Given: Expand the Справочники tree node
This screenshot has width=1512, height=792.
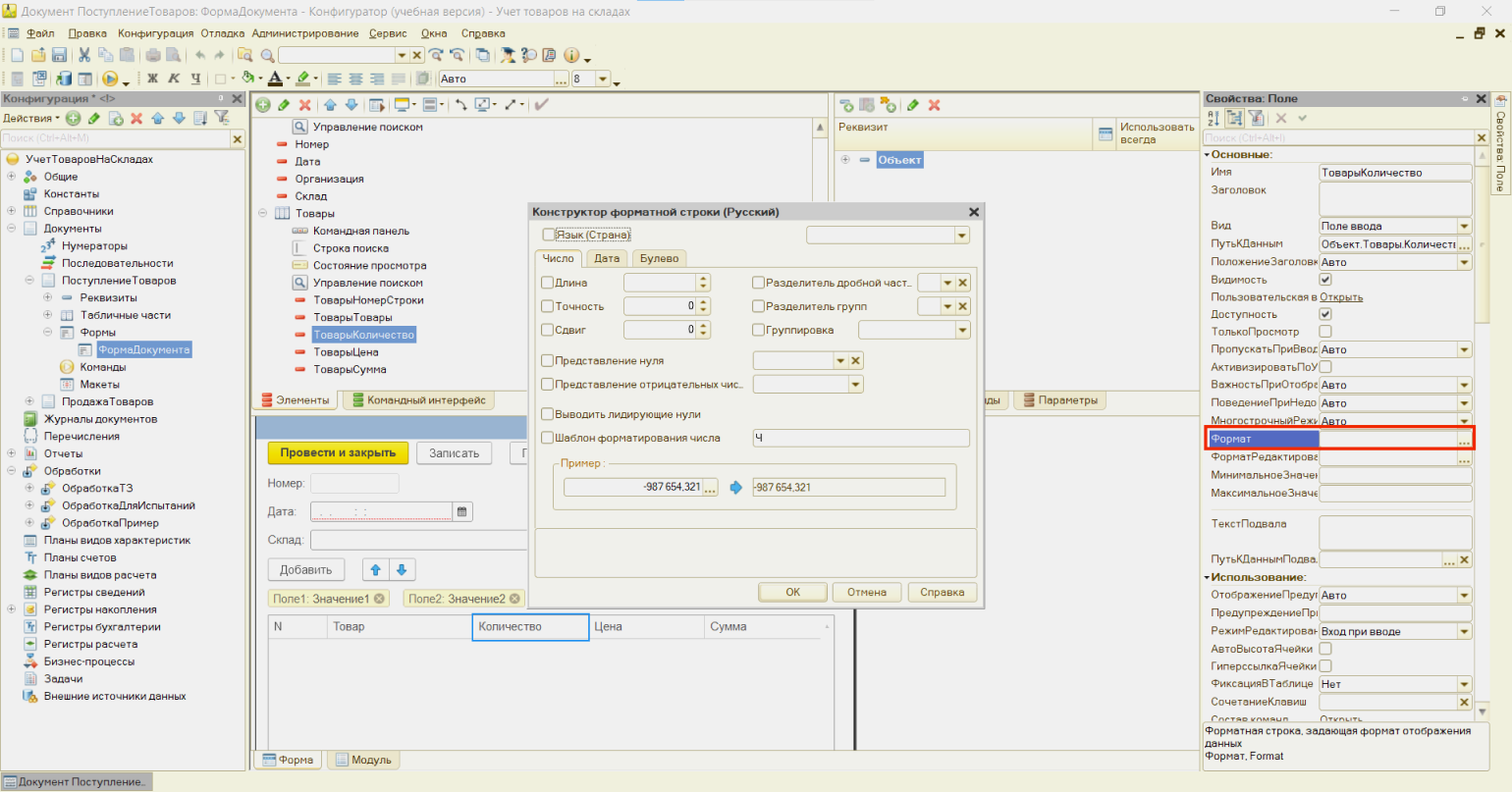Looking at the screenshot, I should [x=12, y=211].
